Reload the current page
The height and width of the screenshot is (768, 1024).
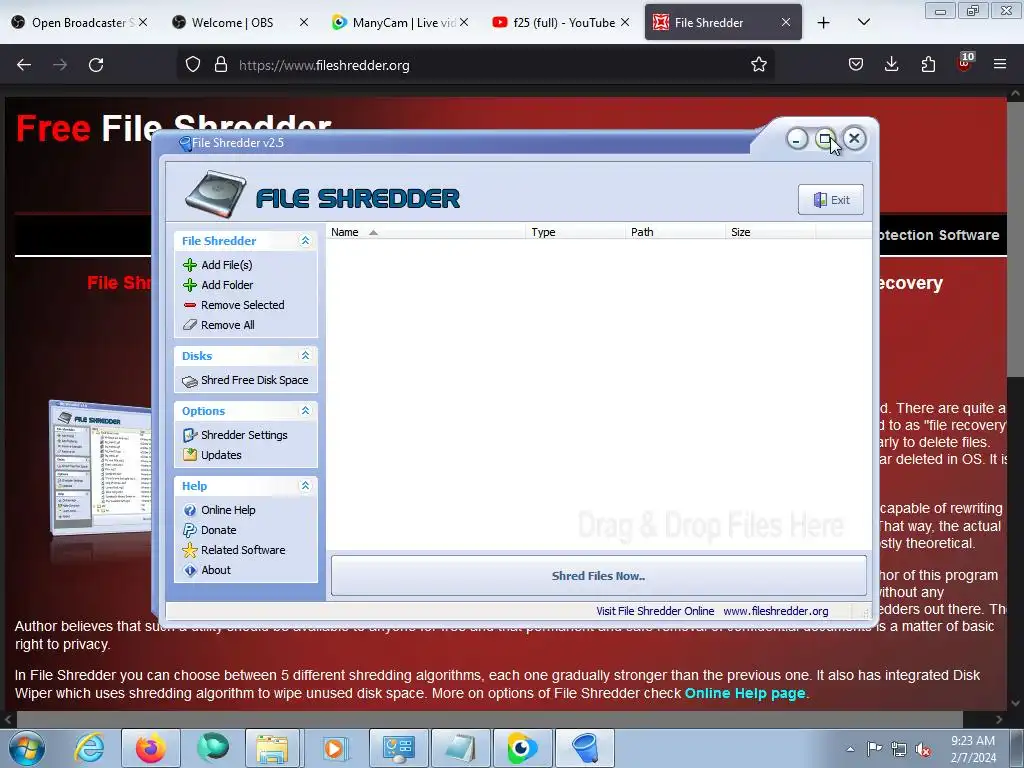pyautogui.click(x=96, y=65)
